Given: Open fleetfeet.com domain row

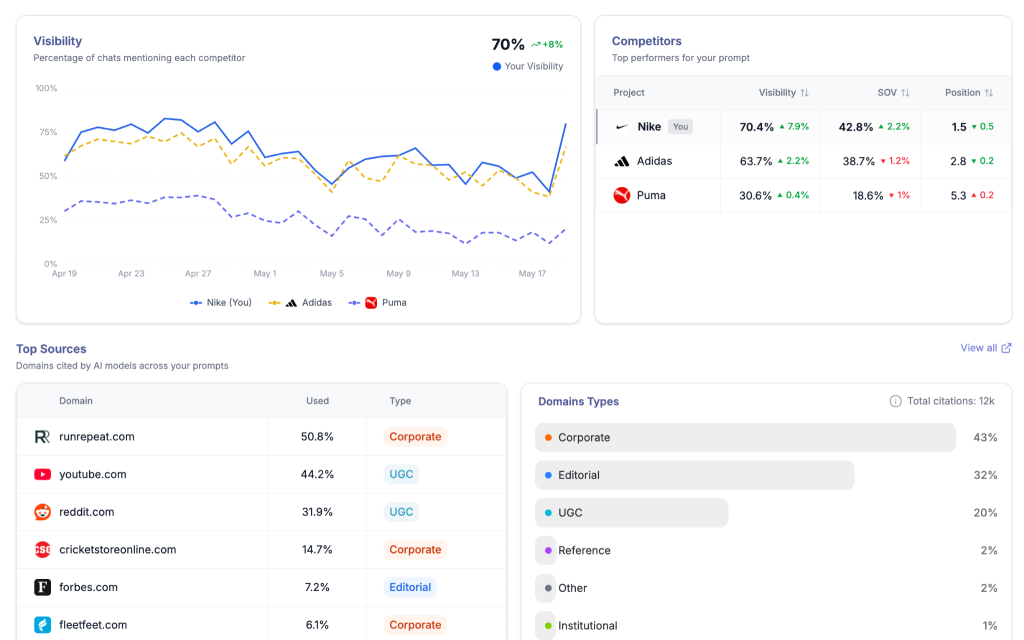Looking at the screenshot, I should [x=261, y=625].
